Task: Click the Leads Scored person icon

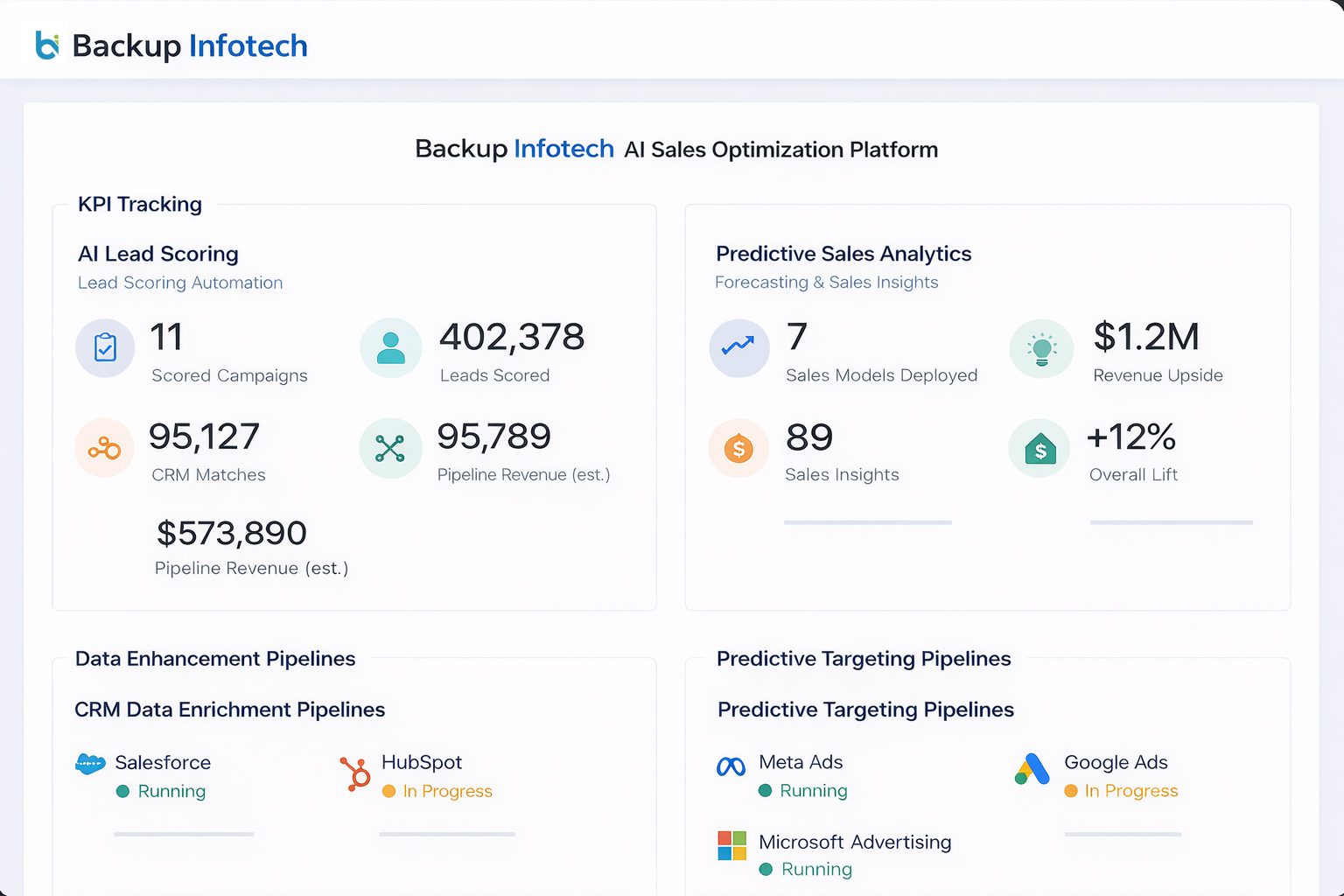Action: 390,347
